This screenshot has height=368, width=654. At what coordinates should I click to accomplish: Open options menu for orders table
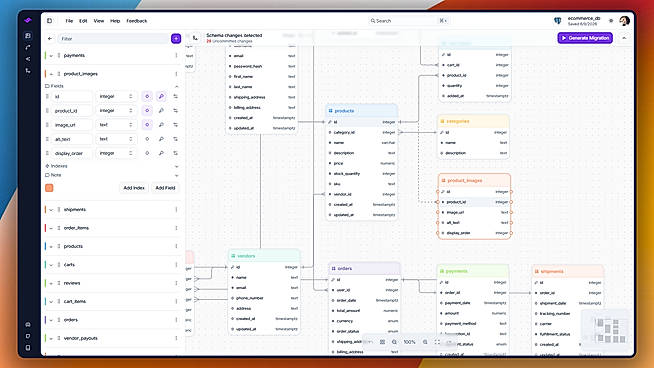click(x=176, y=320)
